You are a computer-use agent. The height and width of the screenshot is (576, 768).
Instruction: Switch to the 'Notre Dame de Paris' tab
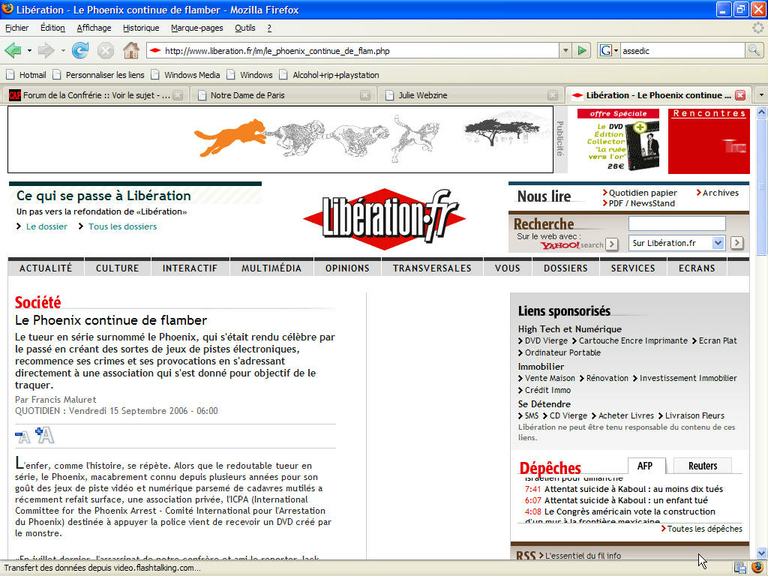click(283, 96)
